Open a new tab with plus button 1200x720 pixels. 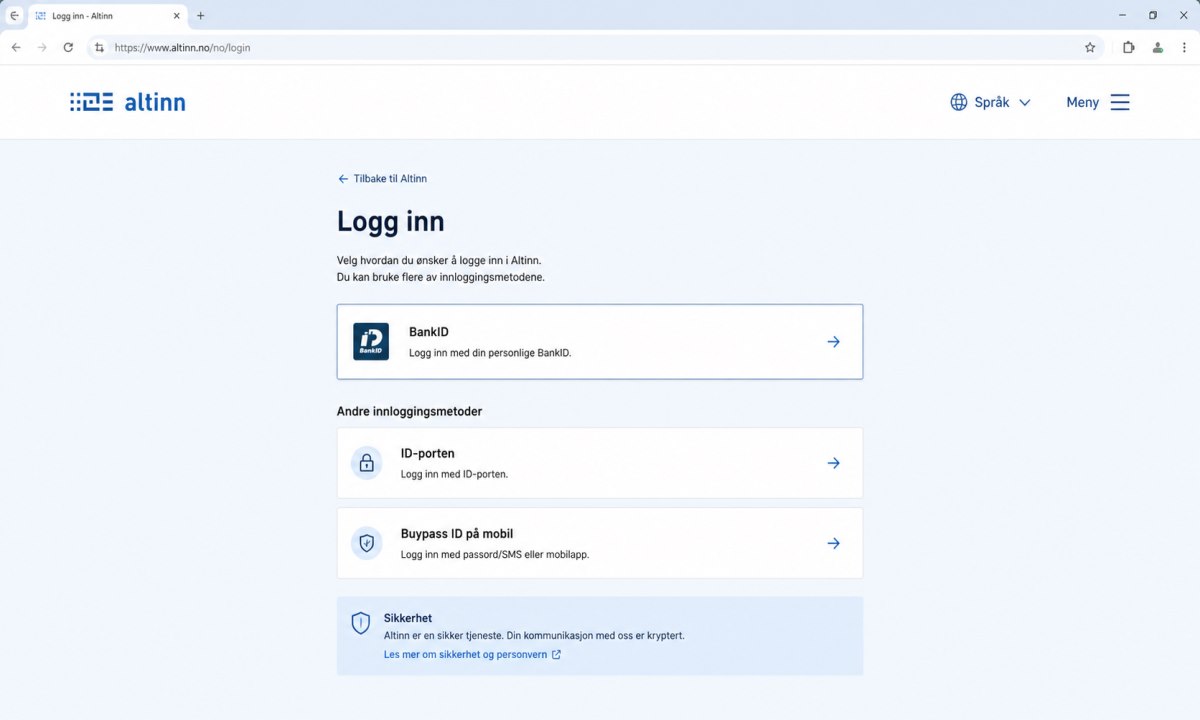pos(200,16)
